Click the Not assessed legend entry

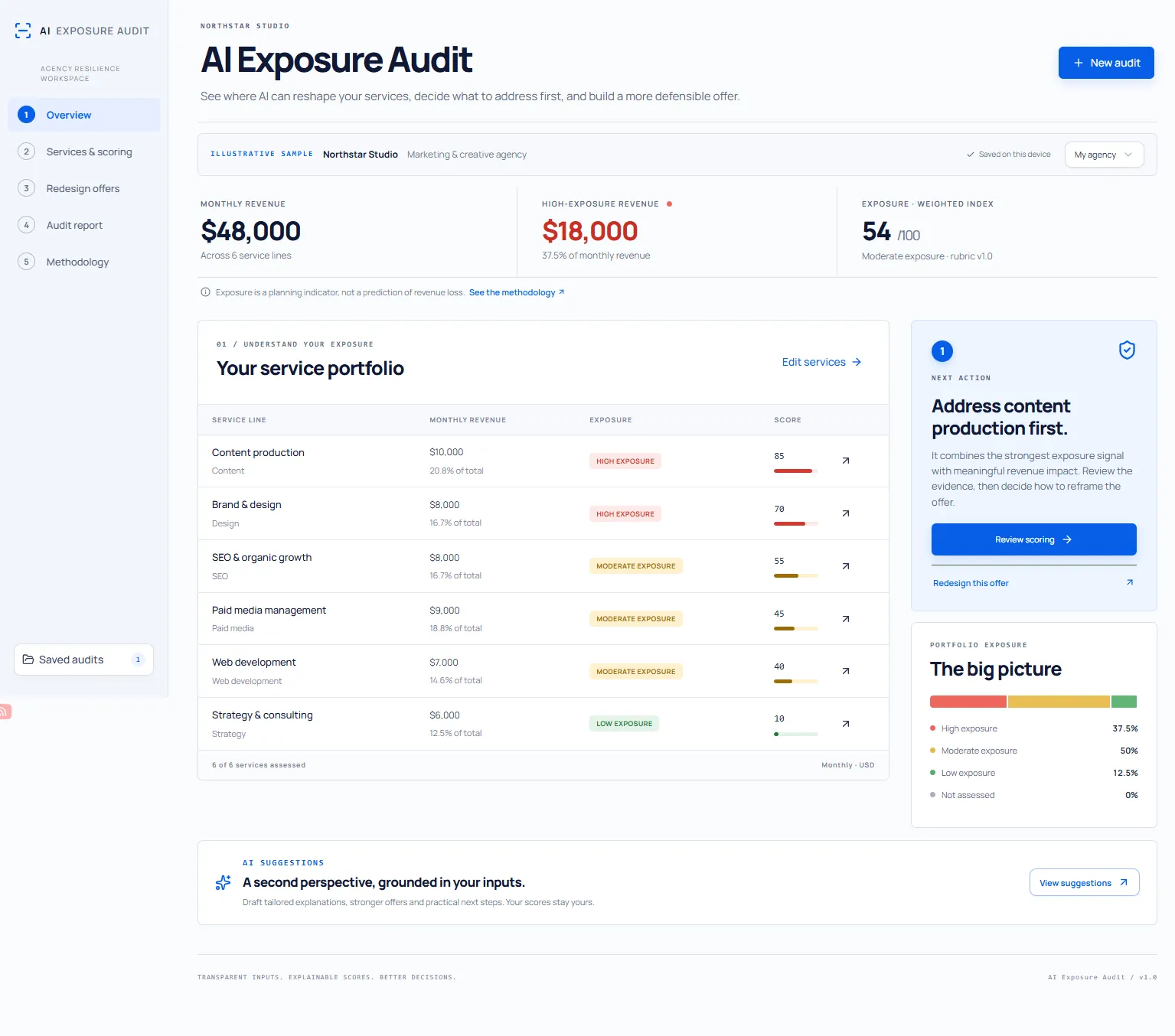1033,795
